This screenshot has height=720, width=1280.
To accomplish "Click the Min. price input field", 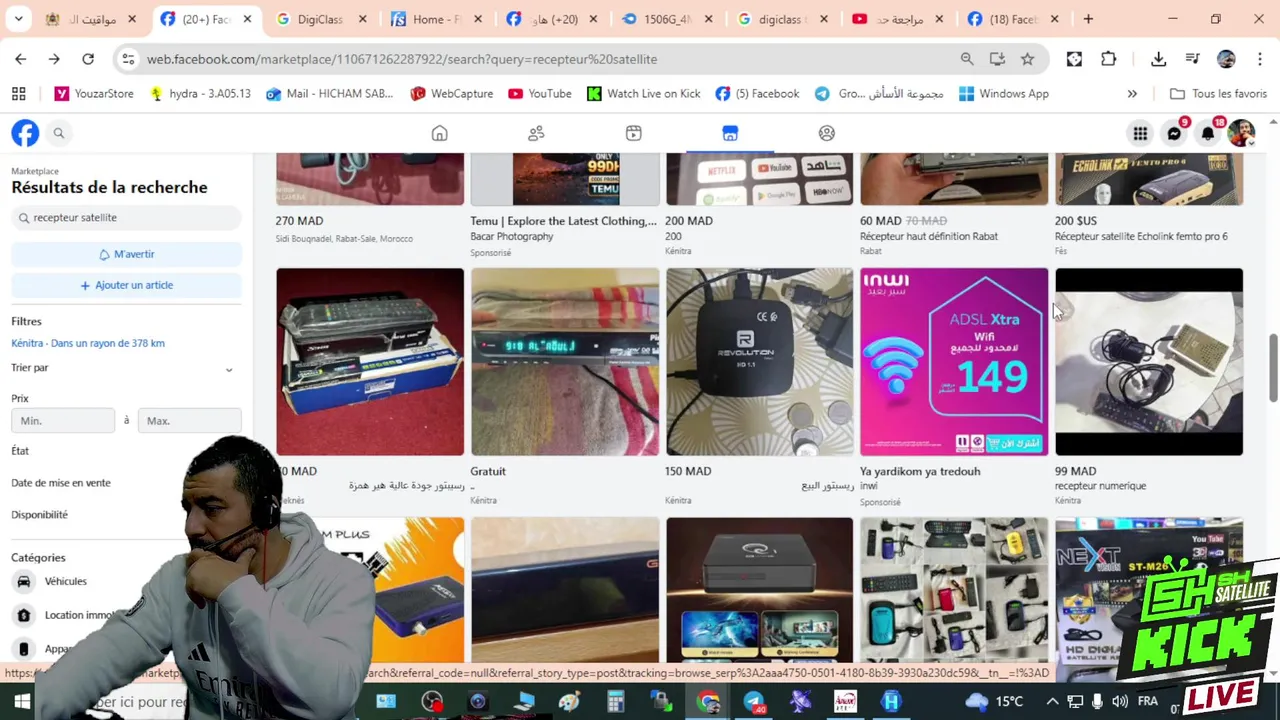I will (x=63, y=421).
